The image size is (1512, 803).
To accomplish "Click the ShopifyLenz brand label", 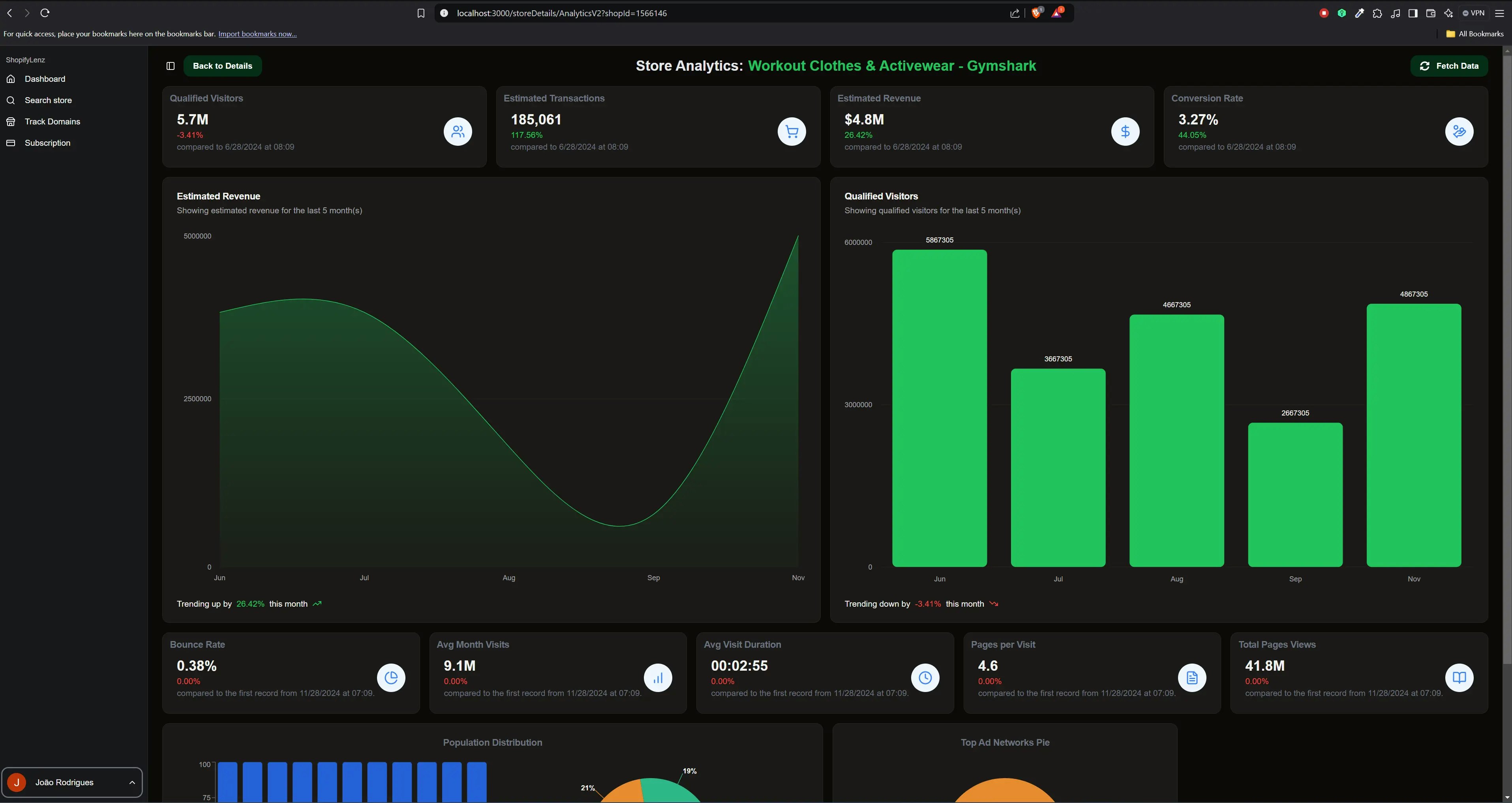I will [x=25, y=60].
